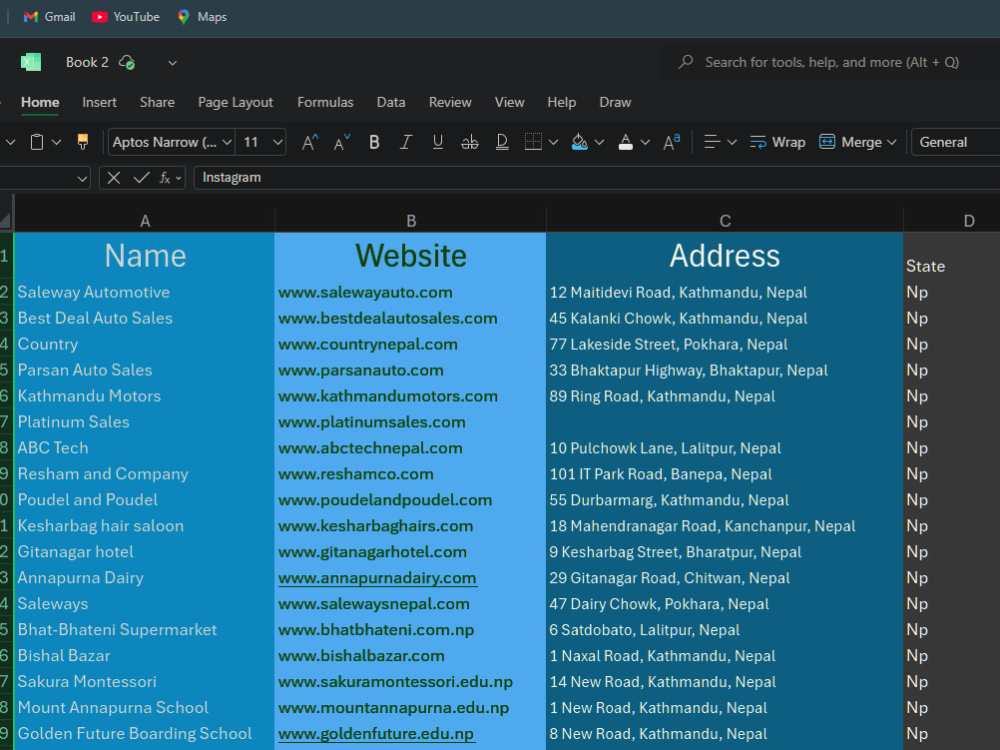Toggle italic formatting

(x=406, y=142)
